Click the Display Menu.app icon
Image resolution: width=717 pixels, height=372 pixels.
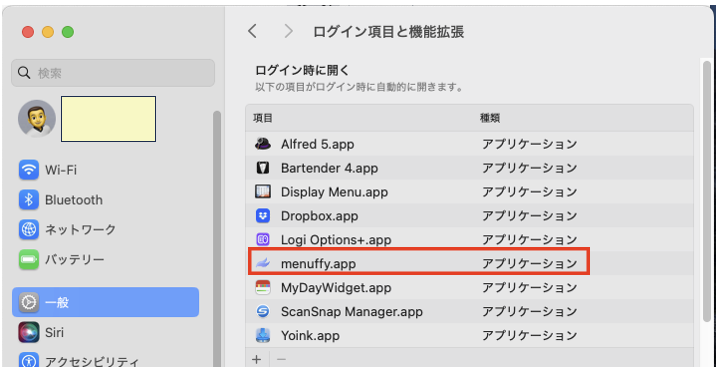click(263, 191)
